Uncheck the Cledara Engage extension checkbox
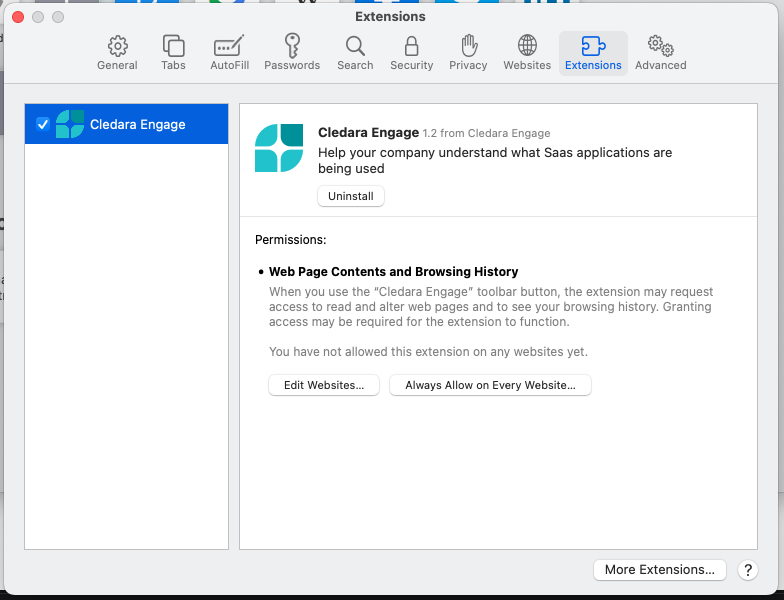This screenshot has height=600, width=784. pyautogui.click(x=42, y=124)
